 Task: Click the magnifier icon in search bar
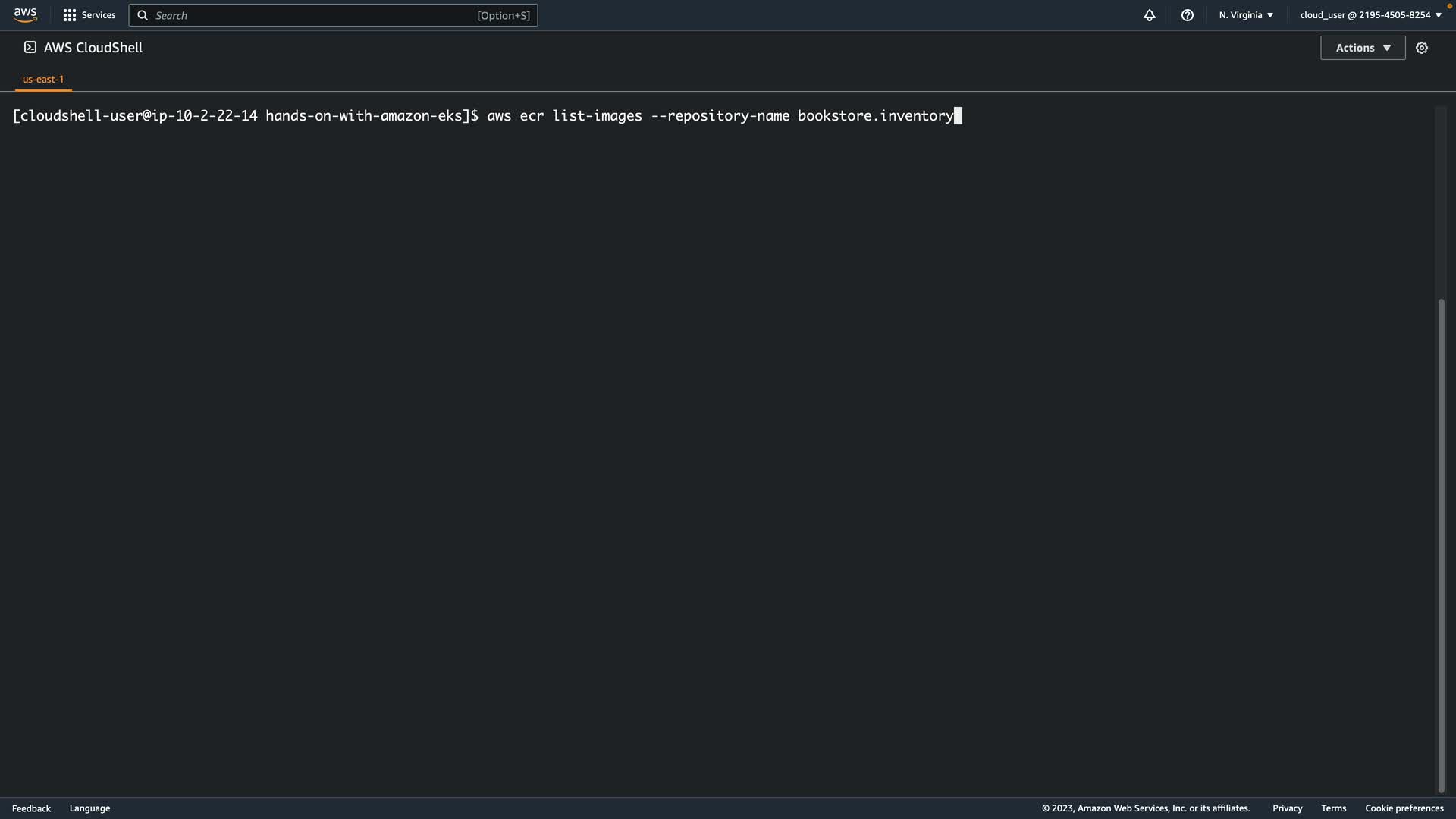[x=143, y=15]
